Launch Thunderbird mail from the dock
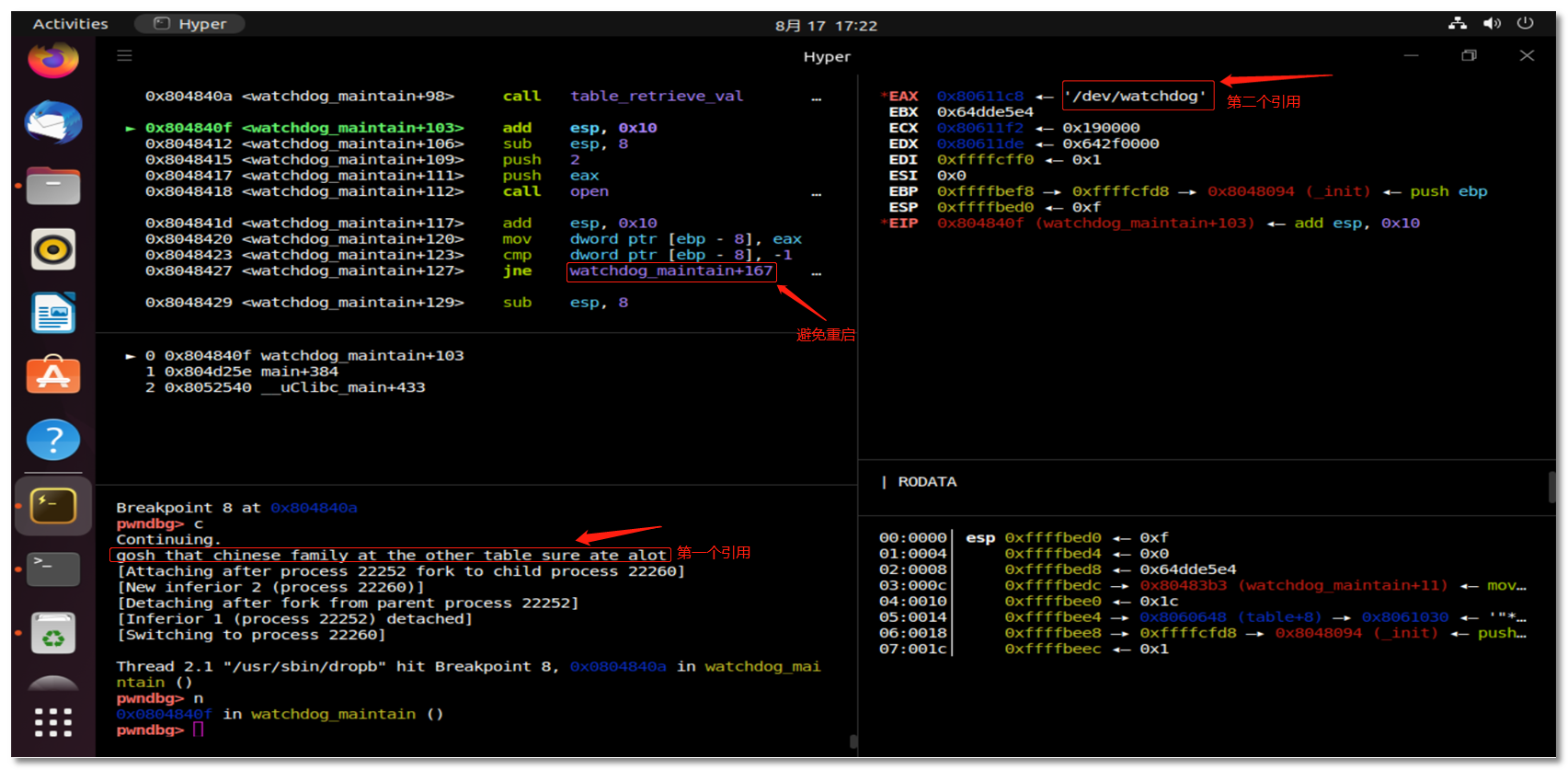The height and width of the screenshot is (770, 1568). 53,123
